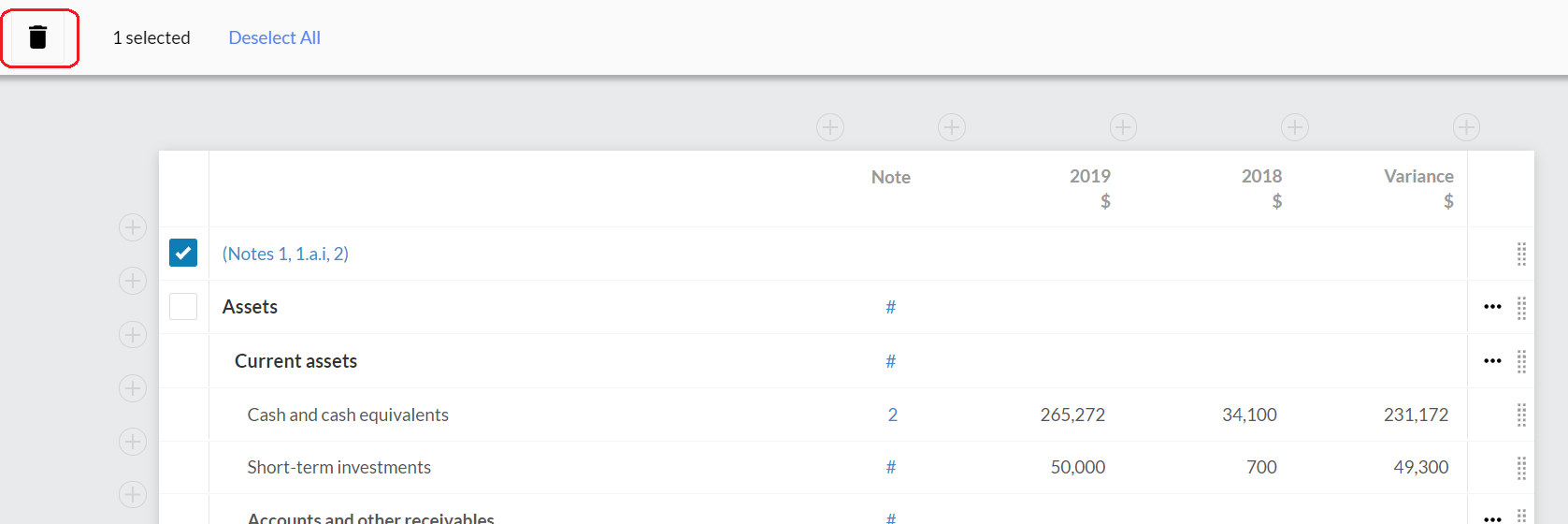Screen dimensions: 1568x524
Task: Insert row using plus above Current assets
Action: 133,335
